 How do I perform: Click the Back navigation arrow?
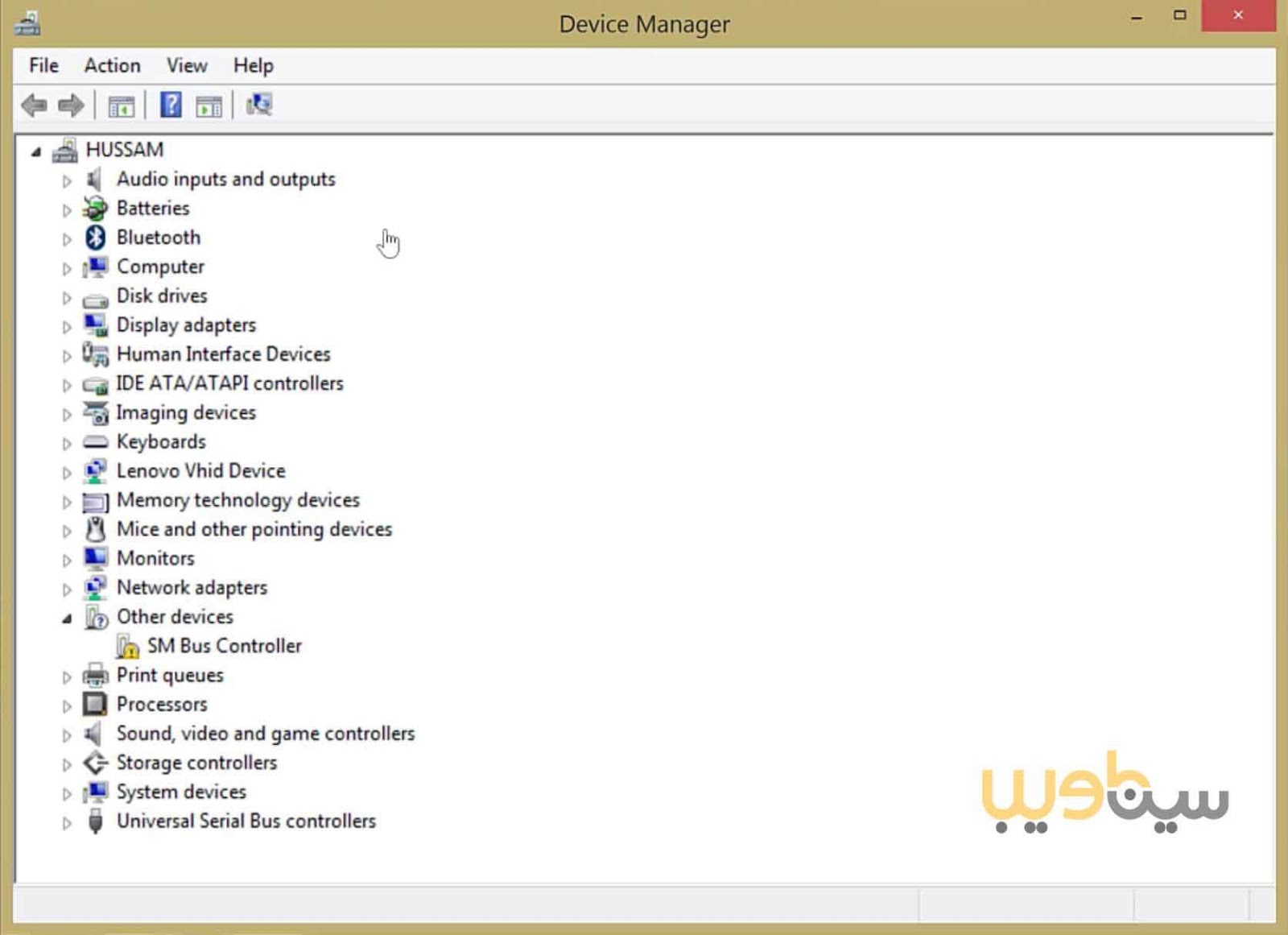pyautogui.click(x=34, y=105)
